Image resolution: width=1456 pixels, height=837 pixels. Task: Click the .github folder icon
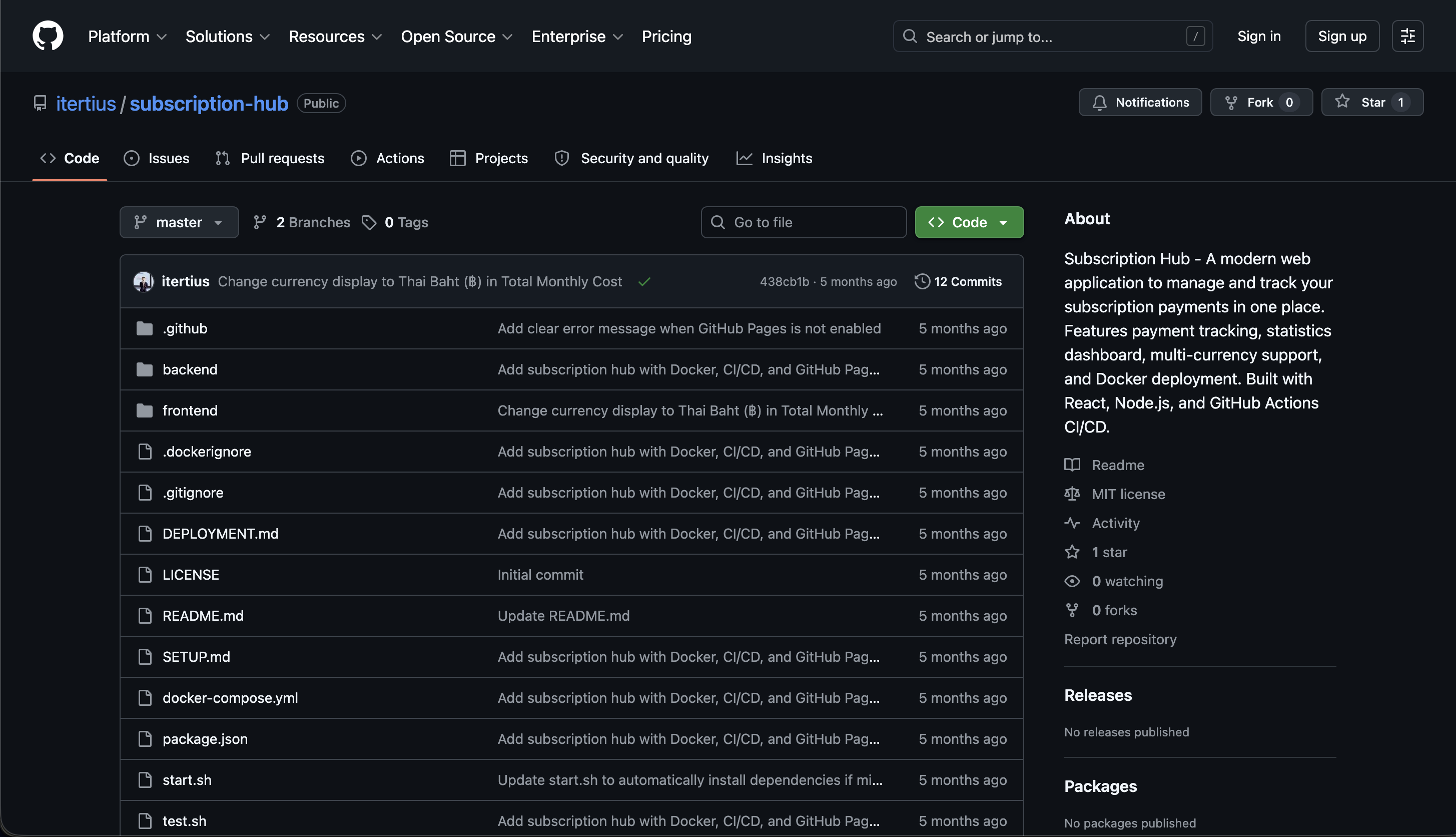[x=144, y=328]
